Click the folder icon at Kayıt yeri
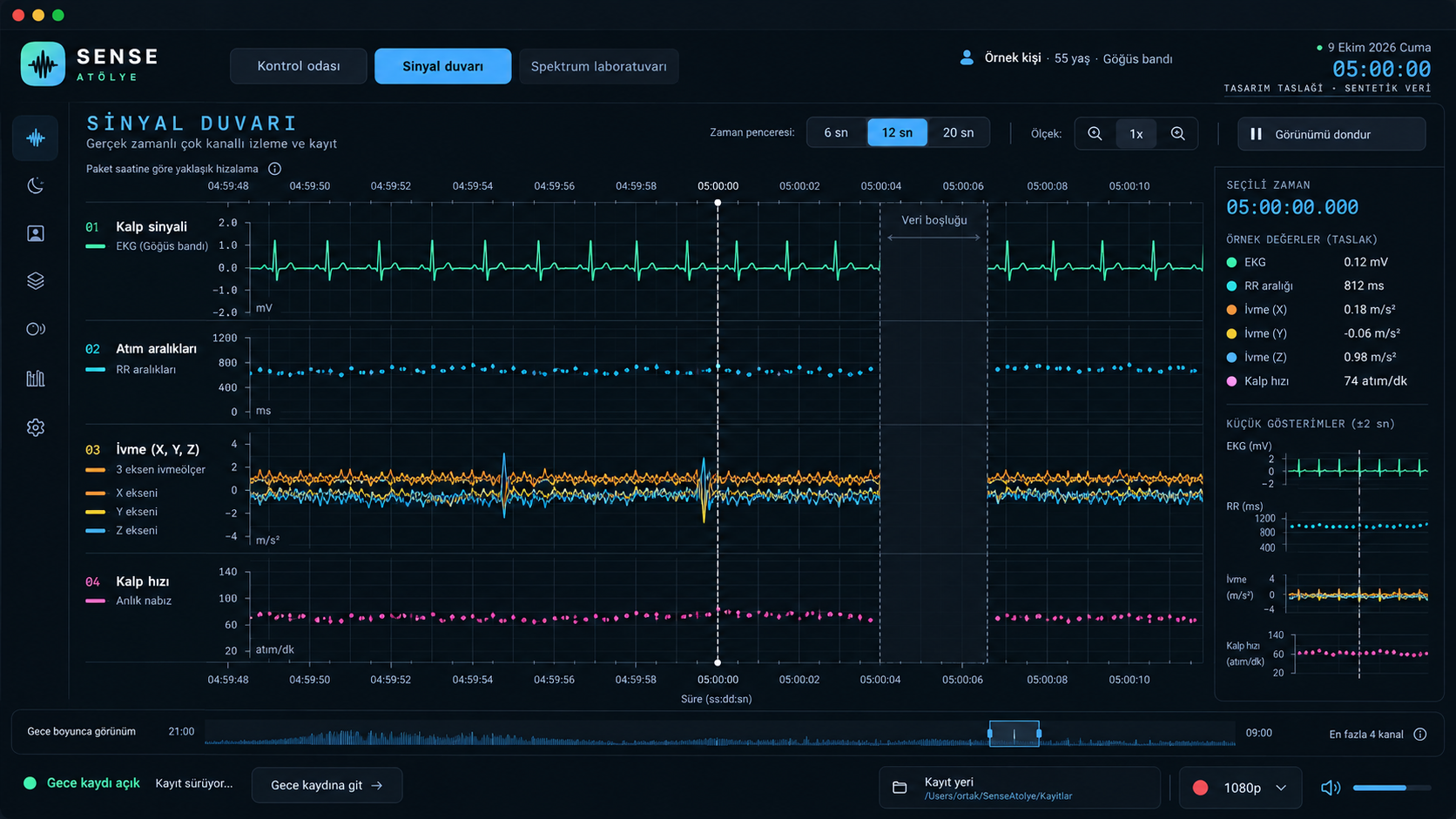 900,788
